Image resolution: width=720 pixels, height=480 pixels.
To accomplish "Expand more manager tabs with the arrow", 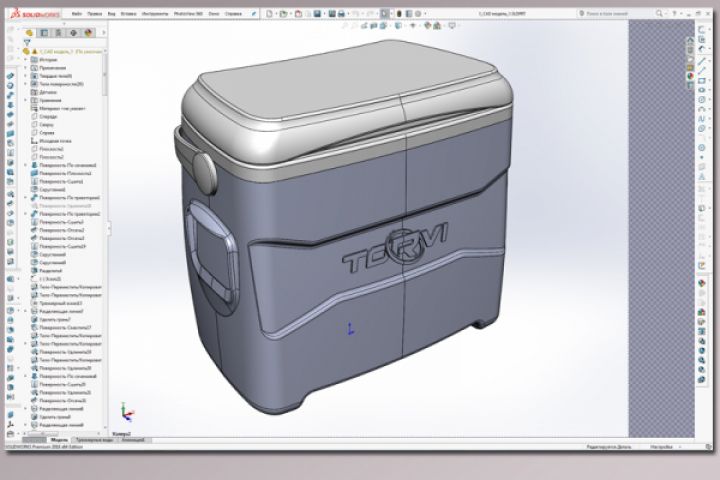I will 103,33.
